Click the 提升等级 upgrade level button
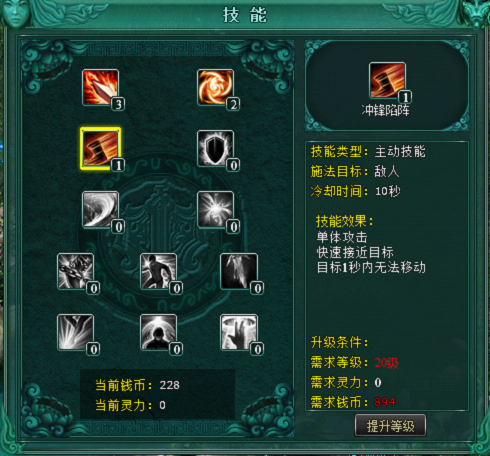Viewport: 490px width, 456px height. 390,426
